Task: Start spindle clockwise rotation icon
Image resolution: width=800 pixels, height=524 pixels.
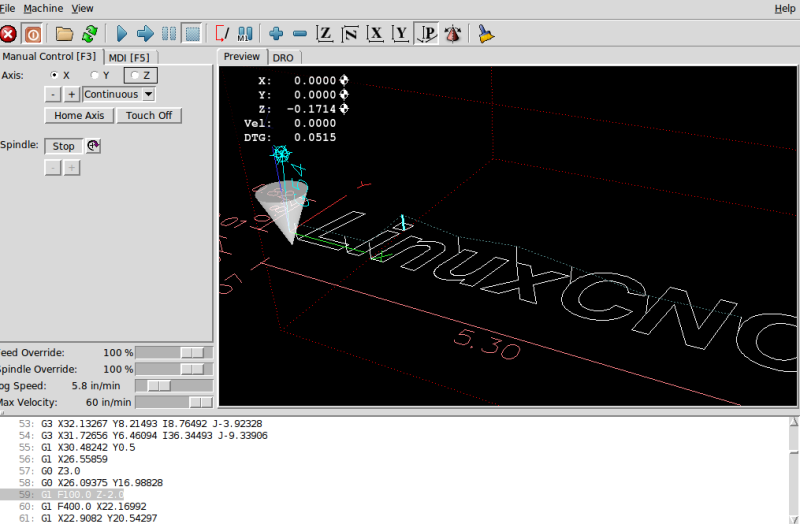Action: tap(93, 146)
